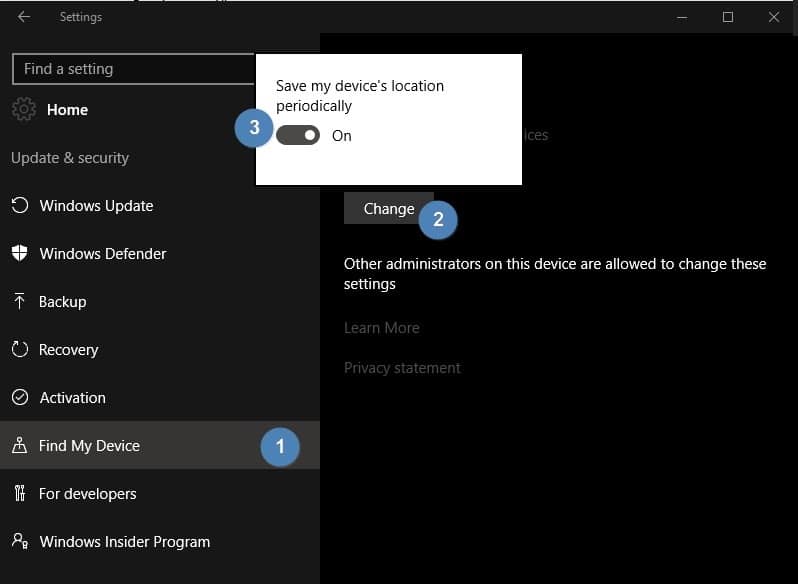Image resolution: width=798 pixels, height=584 pixels.
Task: Click the Change button
Action: (x=389, y=209)
